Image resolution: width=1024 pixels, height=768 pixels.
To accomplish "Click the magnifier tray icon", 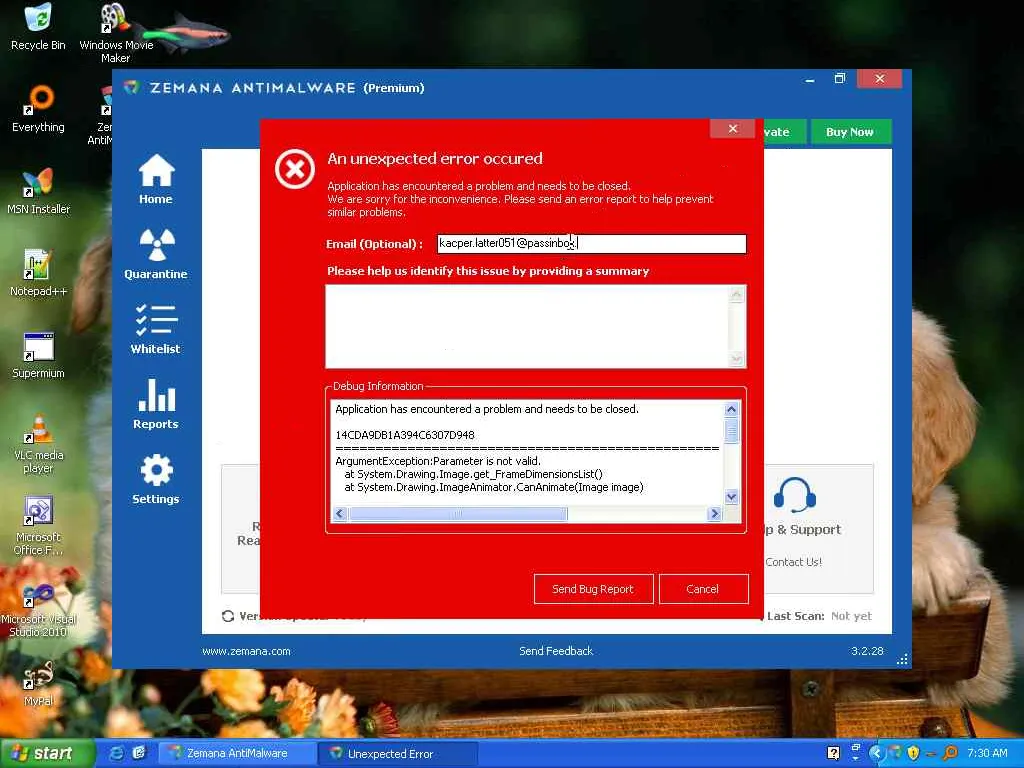I will (x=950, y=753).
